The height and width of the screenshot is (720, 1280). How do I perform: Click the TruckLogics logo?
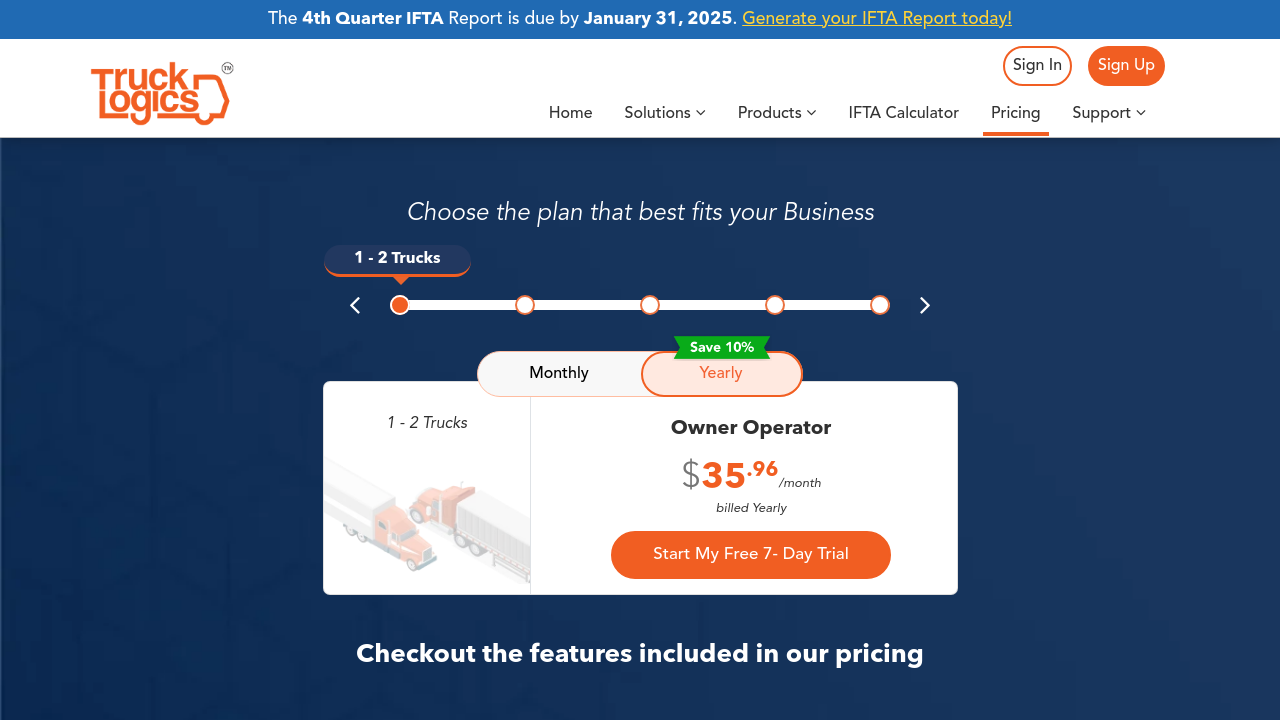[x=161, y=93]
